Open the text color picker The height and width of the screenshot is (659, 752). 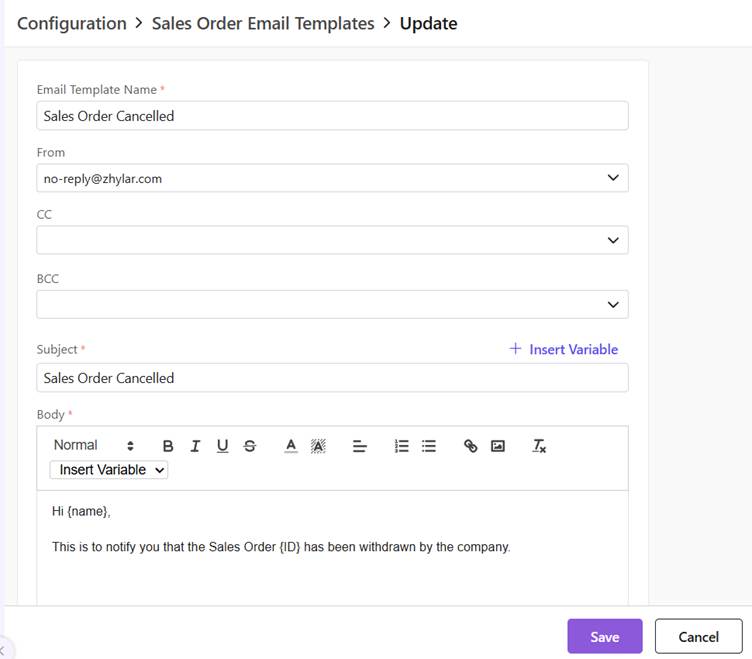[291, 446]
